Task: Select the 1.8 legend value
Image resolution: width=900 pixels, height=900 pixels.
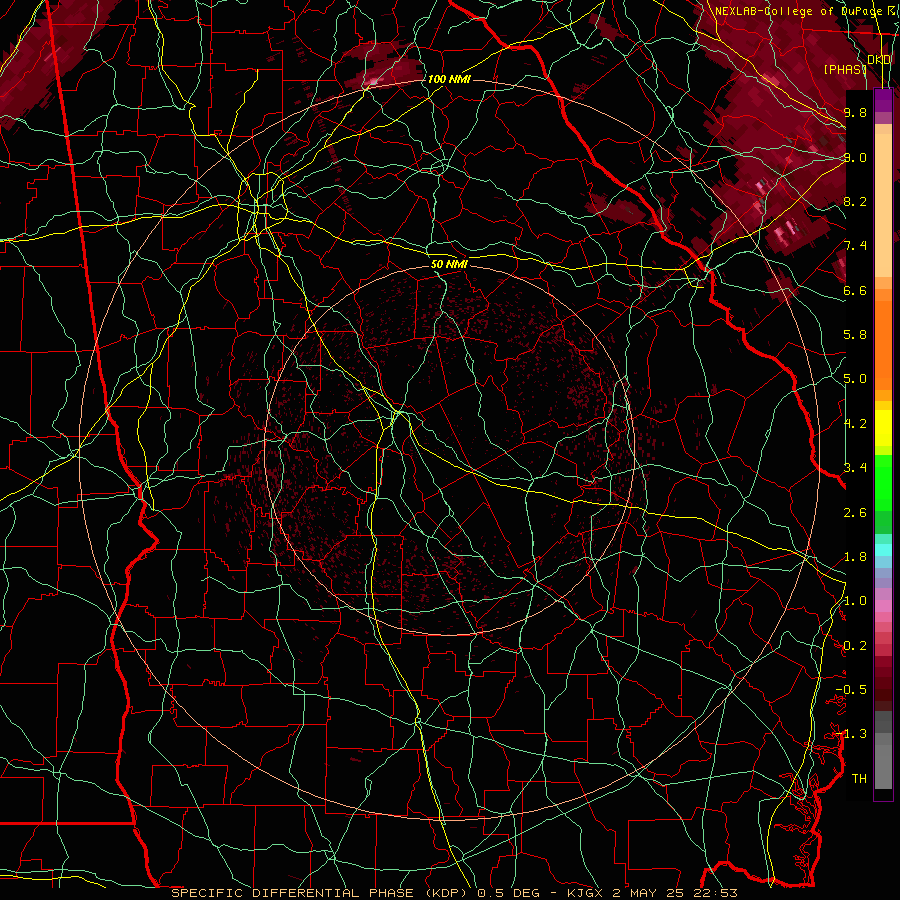Action: 855,557
